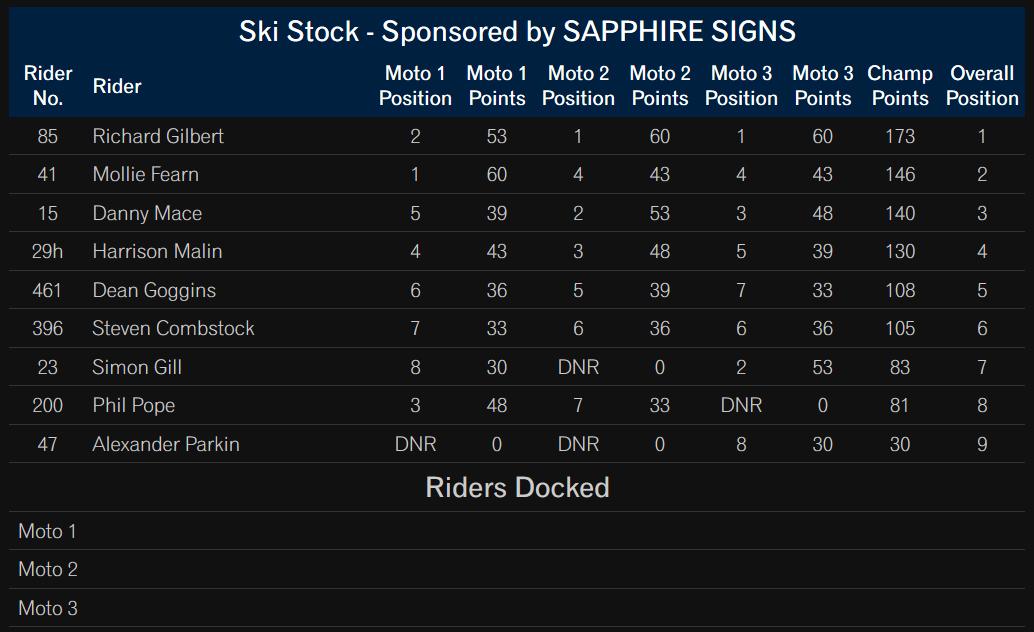This screenshot has width=1034, height=632.
Task: Click Steven Combstock's name
Action: click(173, 329)
